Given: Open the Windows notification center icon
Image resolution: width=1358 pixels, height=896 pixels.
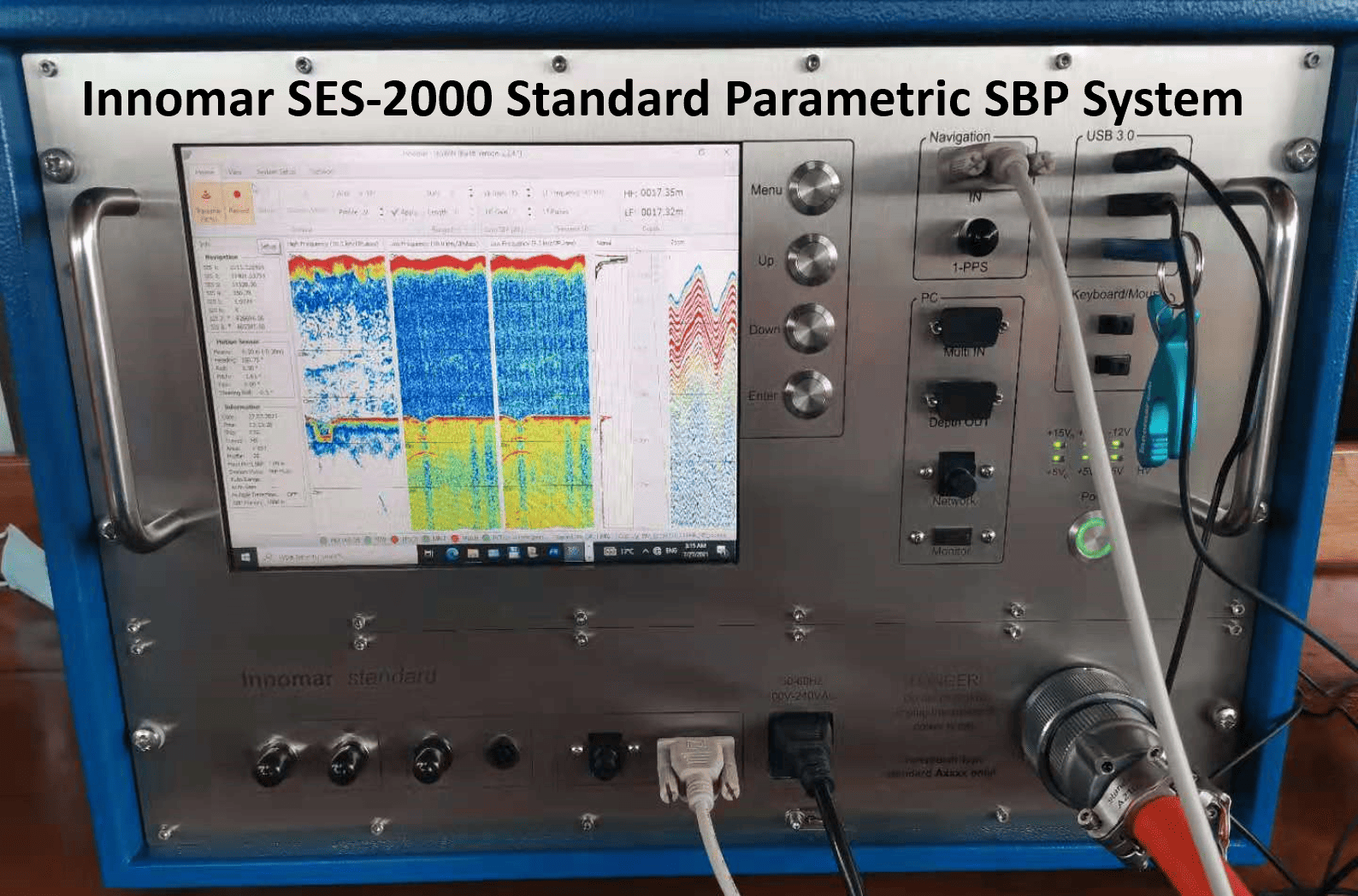Looking at the screenshot, I should (723, 551).
